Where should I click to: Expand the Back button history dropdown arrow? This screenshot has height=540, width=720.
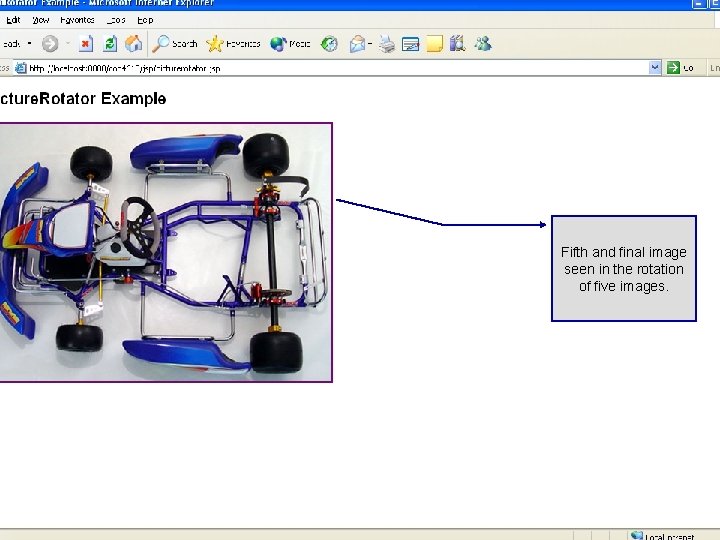tap(30, 44)
